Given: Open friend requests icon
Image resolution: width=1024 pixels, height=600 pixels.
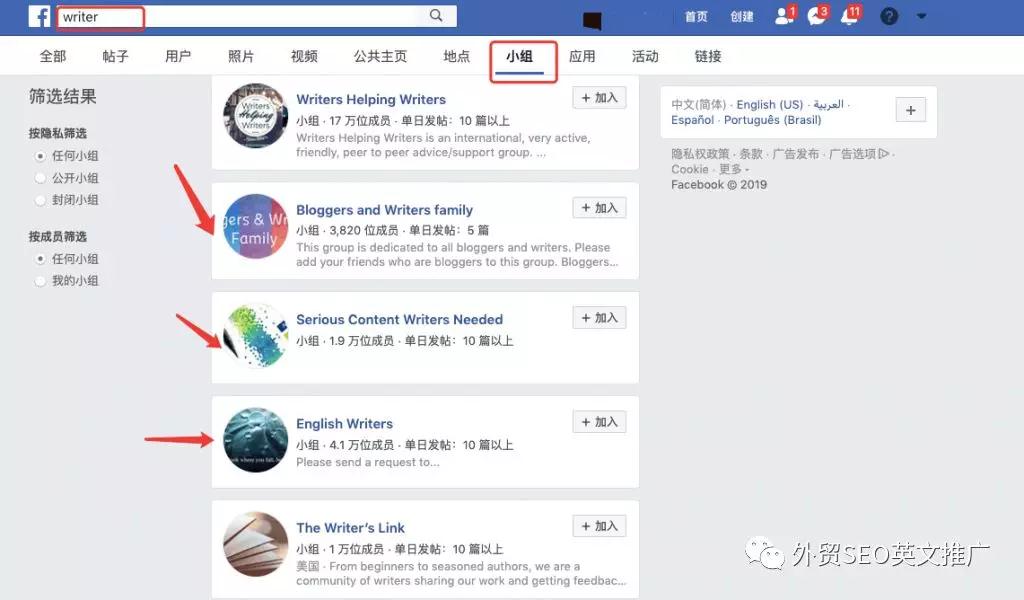Looking at the screenshot, I should [x=784, y=16].
